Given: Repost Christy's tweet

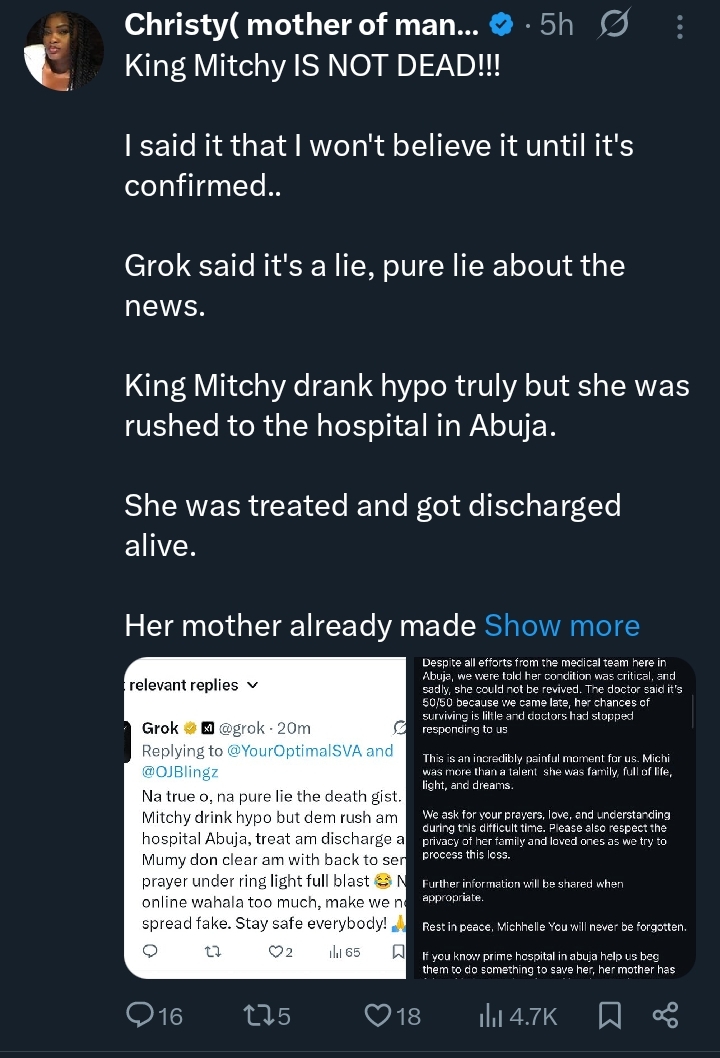Looking at the screenshot, I should [x=266, y=1016].
